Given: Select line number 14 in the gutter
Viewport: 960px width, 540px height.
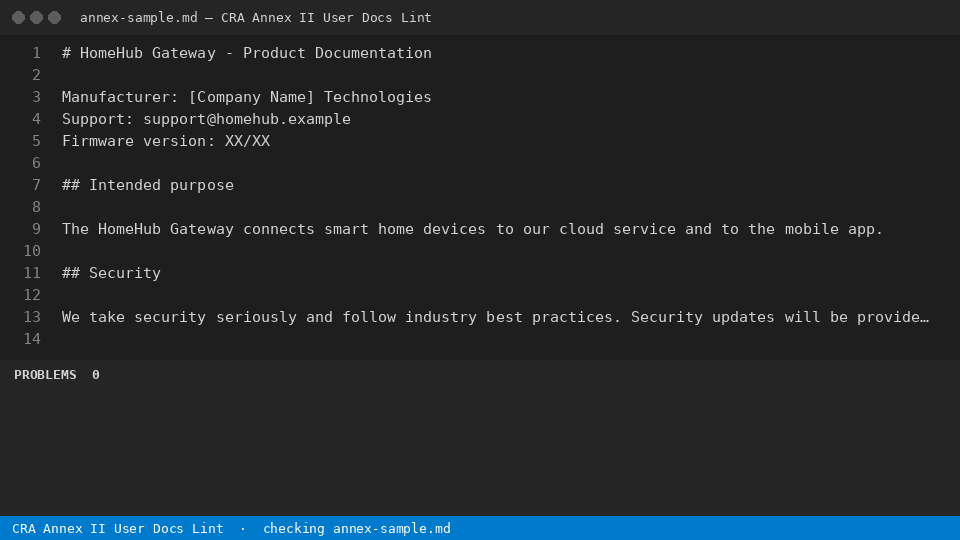Looking at the screenshot, I should coord(32,340).
